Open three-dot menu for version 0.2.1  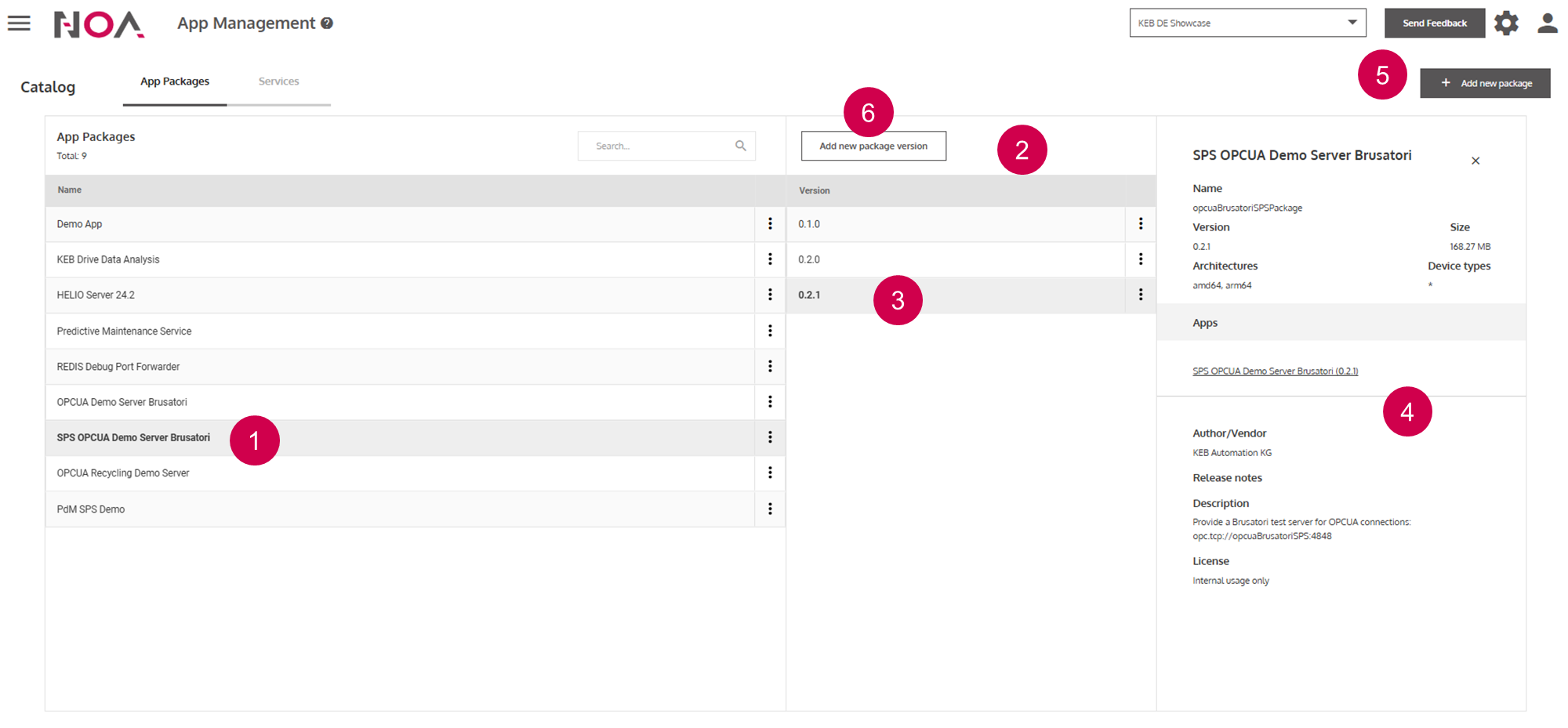(1140, 295)
